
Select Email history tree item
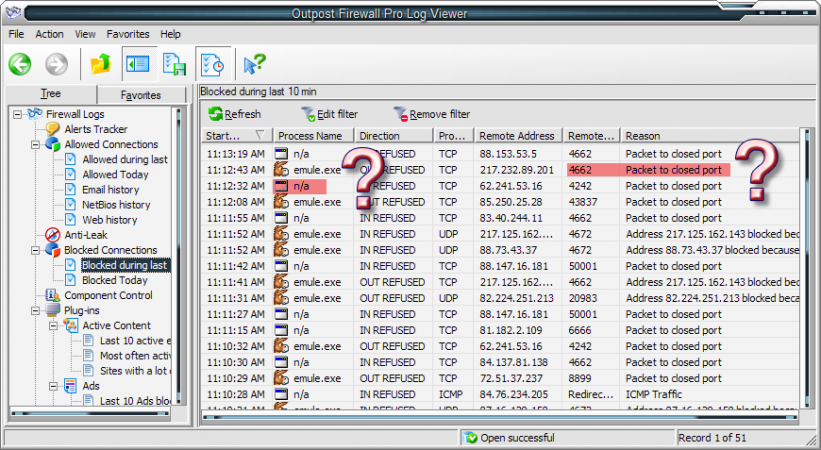pyautogui.click(x=110, y=190)
